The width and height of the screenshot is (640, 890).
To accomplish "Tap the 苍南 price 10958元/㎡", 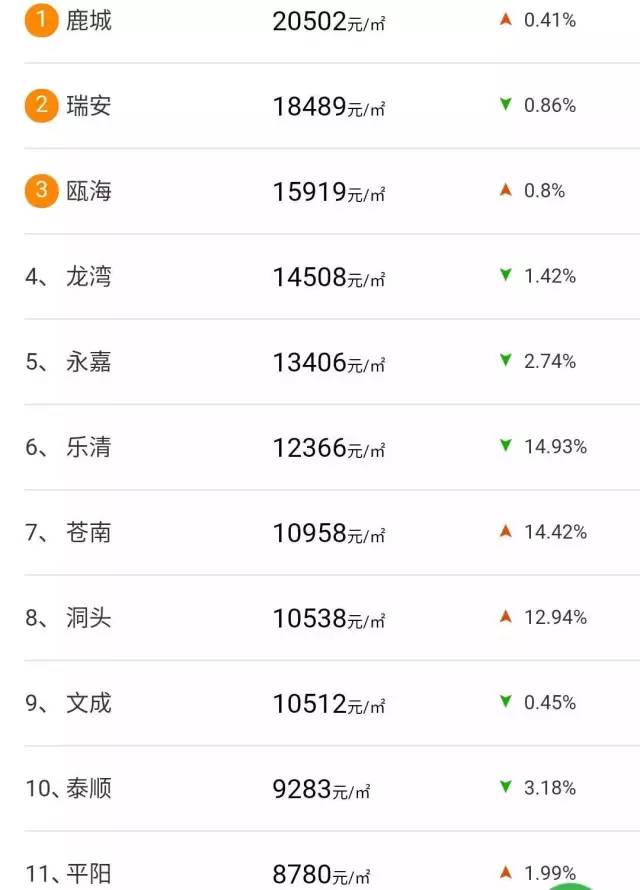I will coord(329,533).
